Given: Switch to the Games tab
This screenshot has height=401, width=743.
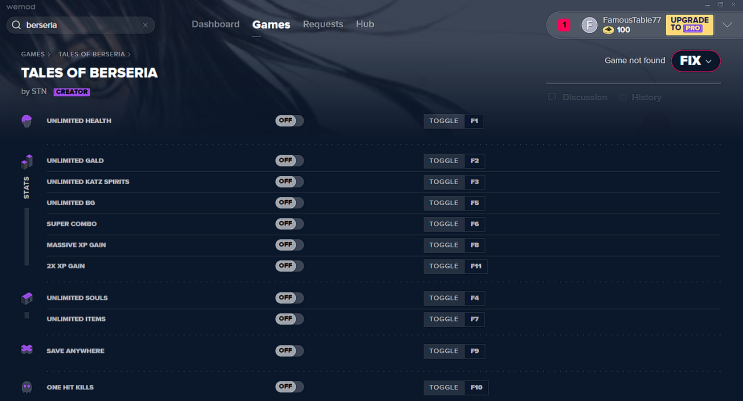Looking at the screenshot, I should click(271, 25).
